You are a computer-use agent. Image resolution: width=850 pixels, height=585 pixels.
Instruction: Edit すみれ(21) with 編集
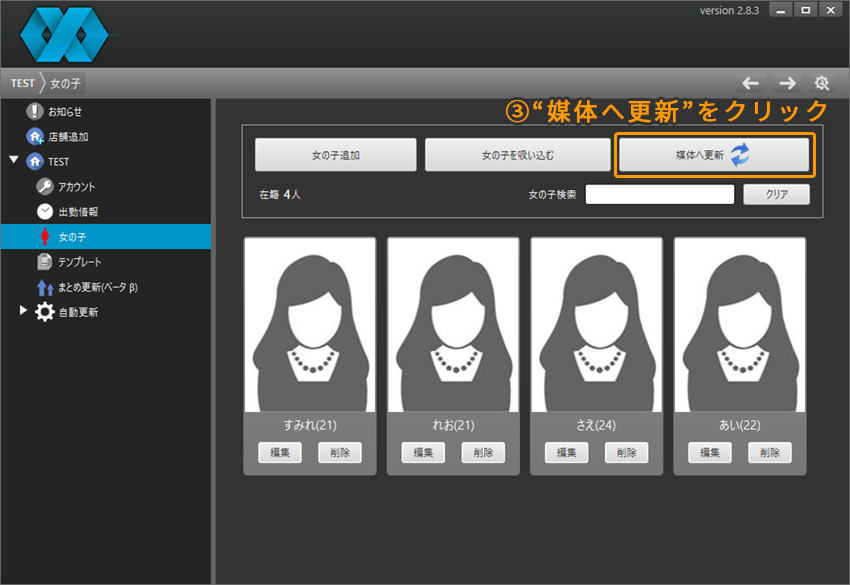click(x=280, y=452)
